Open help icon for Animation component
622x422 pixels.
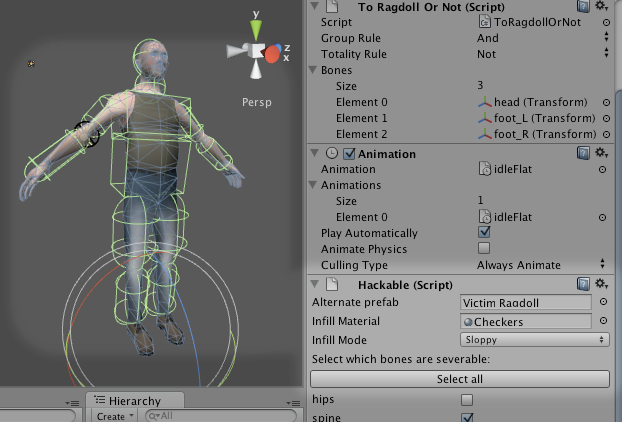(582, 153)
